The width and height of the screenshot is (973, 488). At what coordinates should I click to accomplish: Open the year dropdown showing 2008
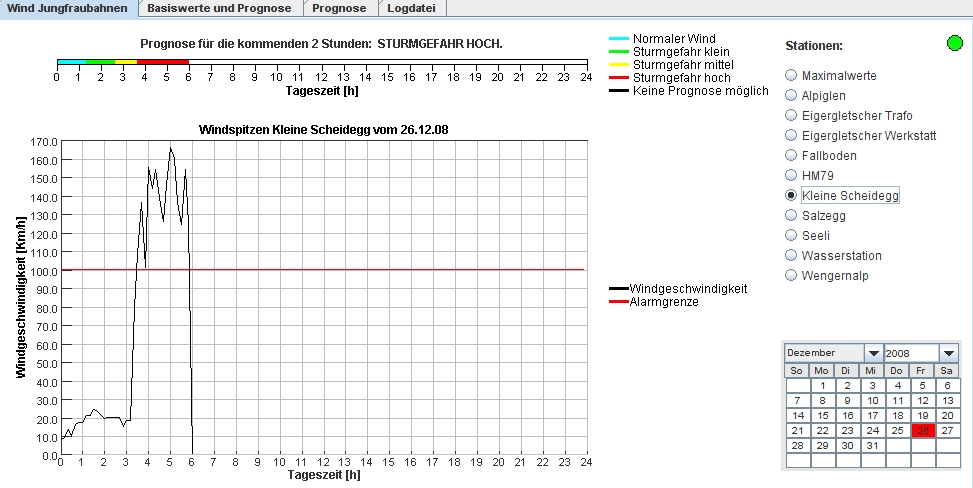pos(948,353)
